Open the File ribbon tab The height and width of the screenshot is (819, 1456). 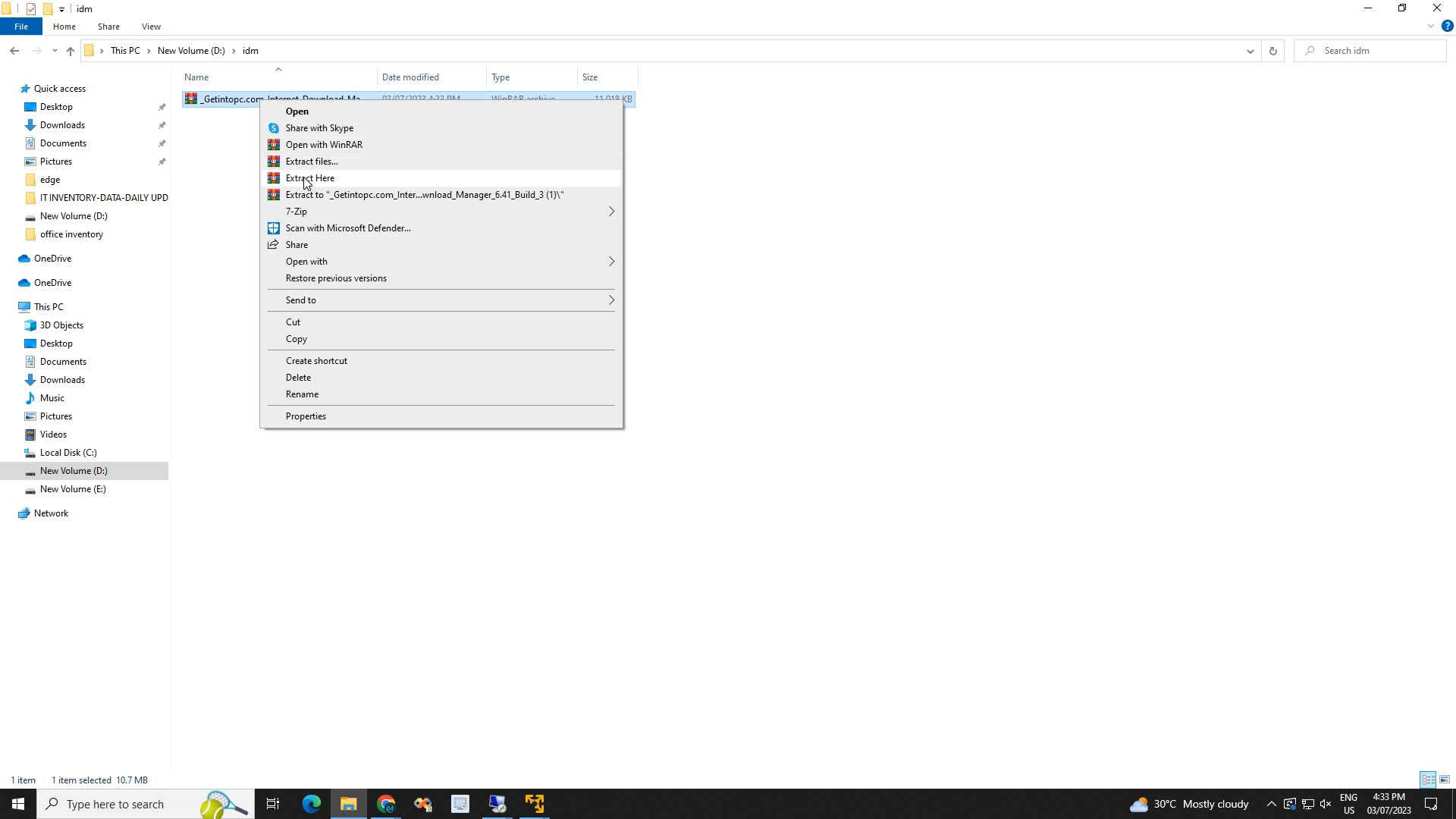point(21,27)
